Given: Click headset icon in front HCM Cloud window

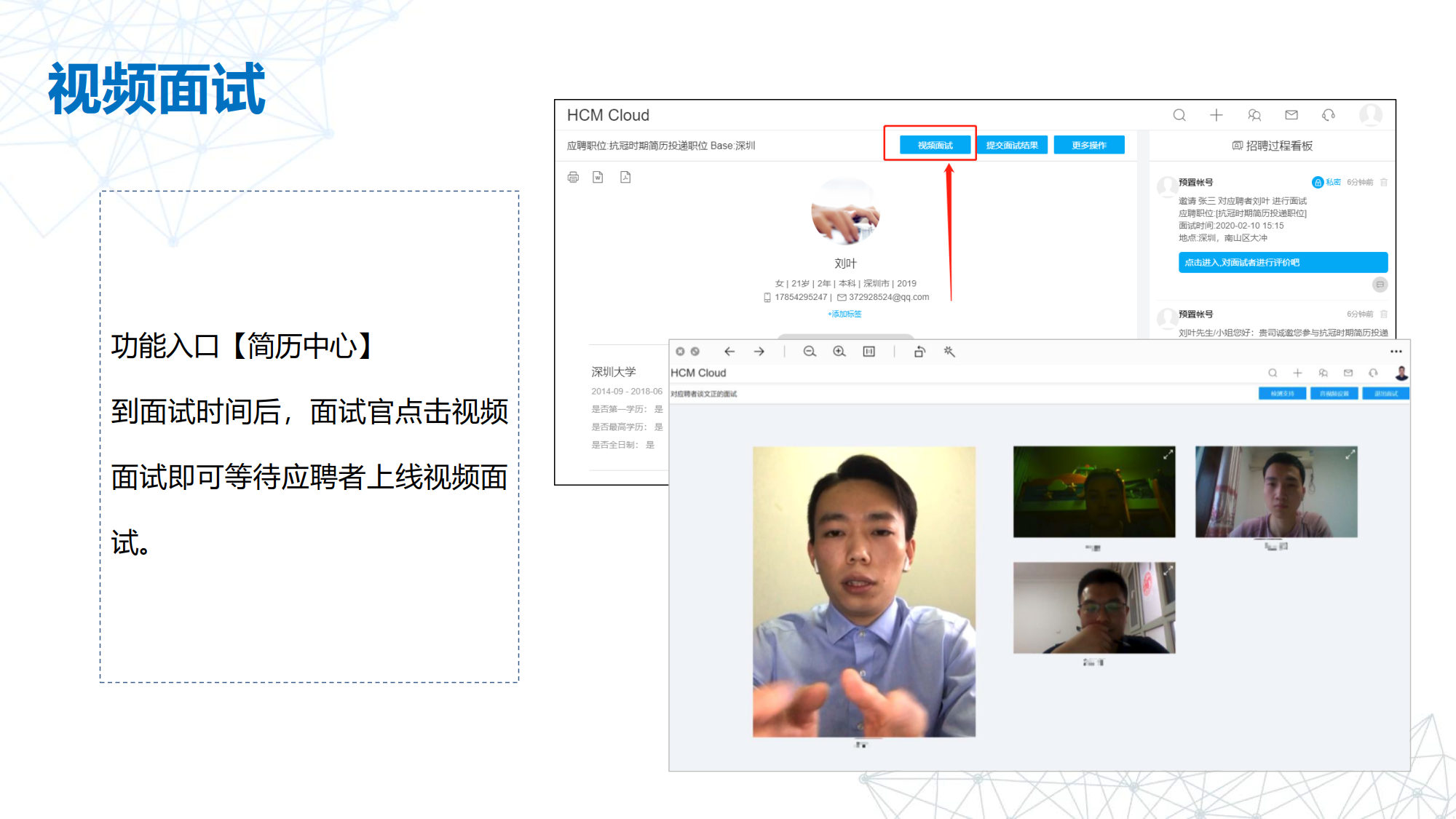Looking at the screenshot, I should [x=1373, y=373].
